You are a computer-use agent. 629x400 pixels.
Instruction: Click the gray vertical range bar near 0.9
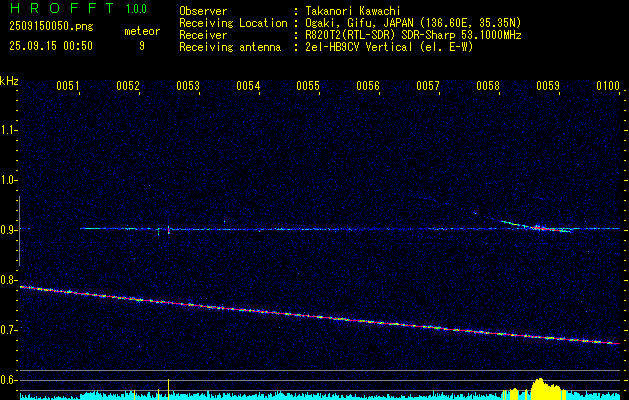[x=19, y=231]
